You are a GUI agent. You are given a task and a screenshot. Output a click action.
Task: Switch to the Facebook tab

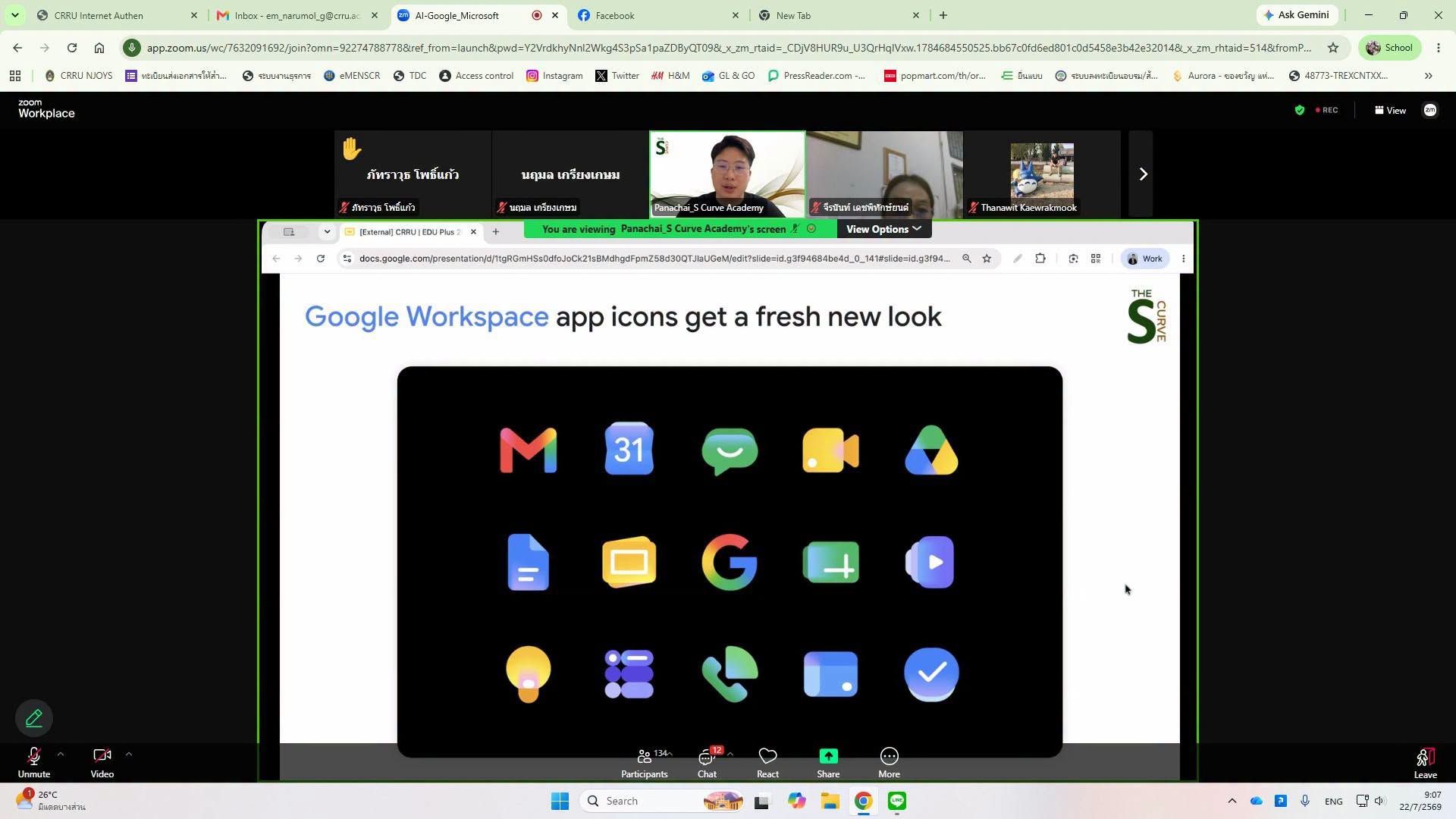(x=657, y=15)
